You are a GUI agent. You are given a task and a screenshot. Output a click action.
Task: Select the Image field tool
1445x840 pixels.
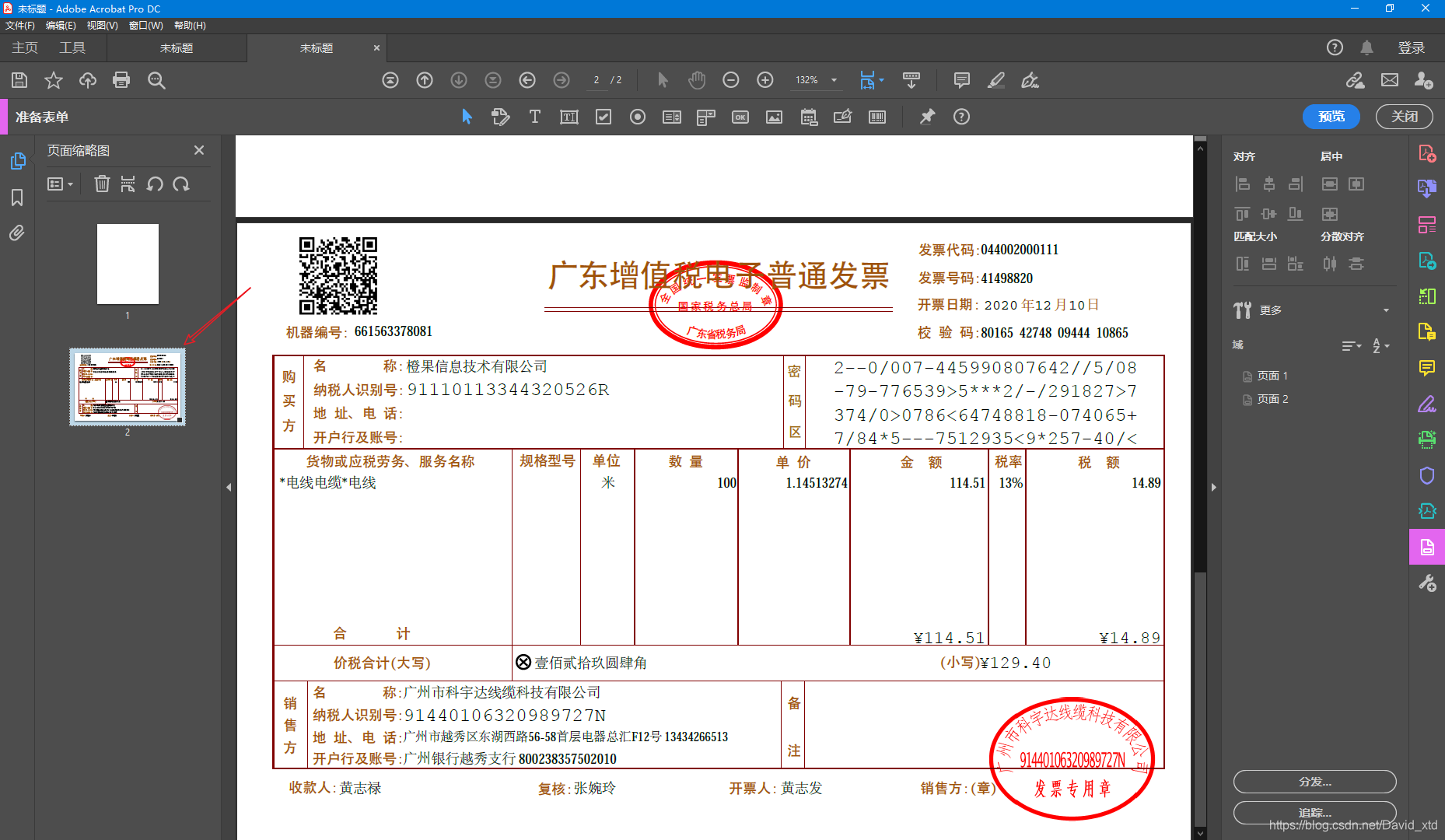pyautogui.click(x=774, y=117)
